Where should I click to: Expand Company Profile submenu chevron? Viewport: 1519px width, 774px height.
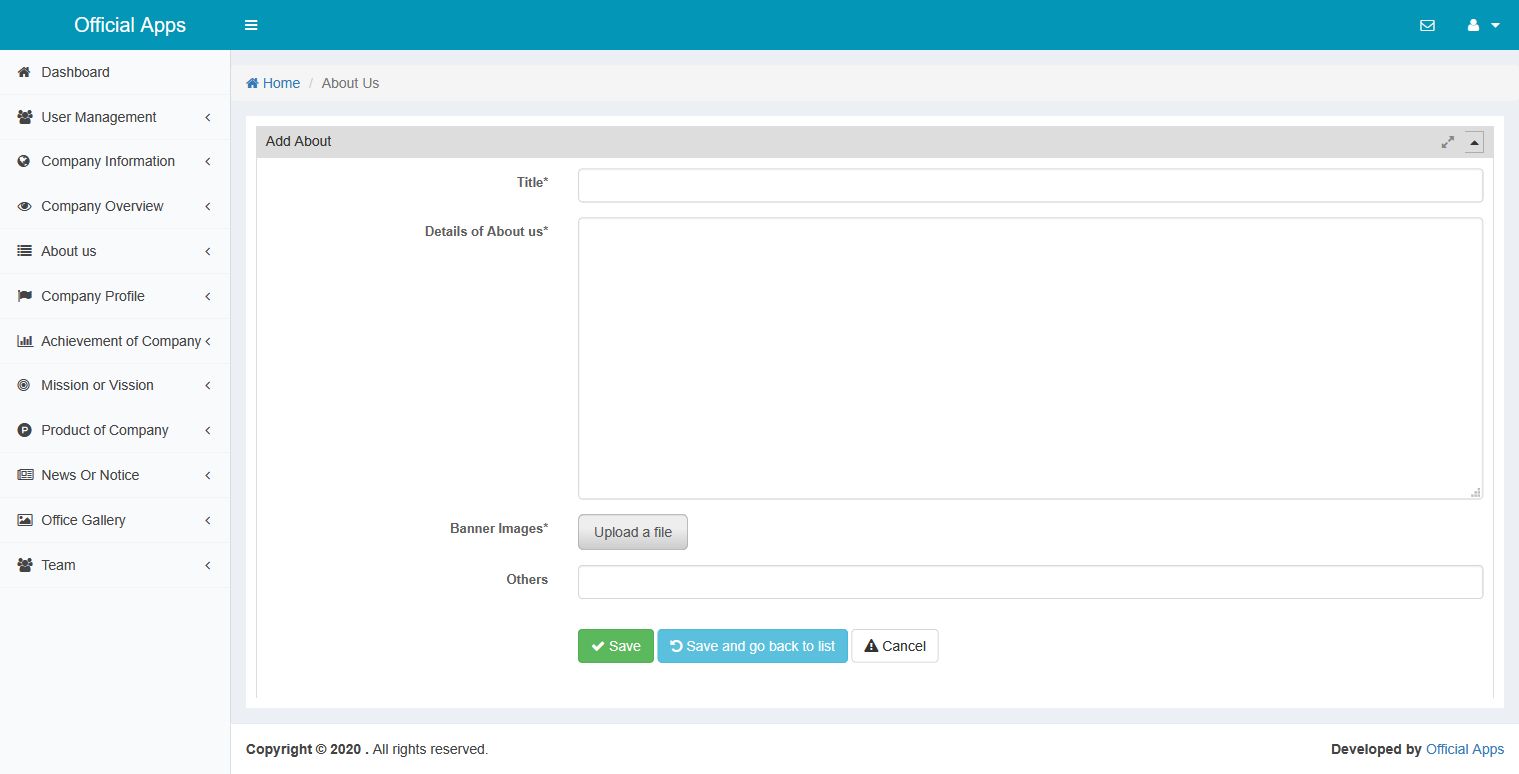(x=208, y=296)
